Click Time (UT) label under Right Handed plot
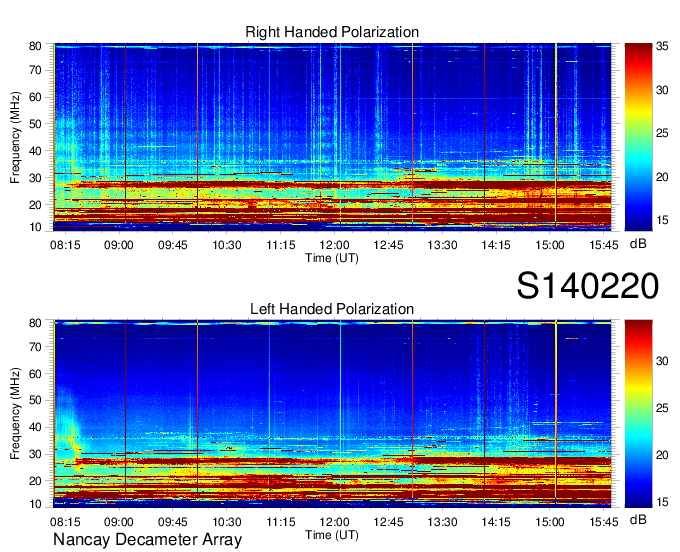680x552 pixels. 332,258
